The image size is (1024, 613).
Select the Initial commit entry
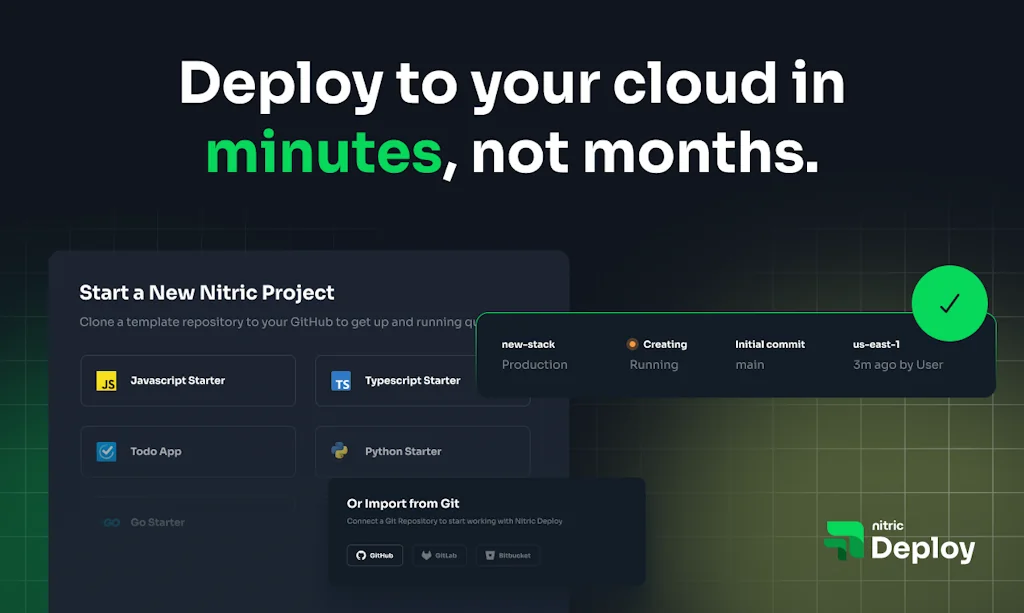click(x=770, y=344)
